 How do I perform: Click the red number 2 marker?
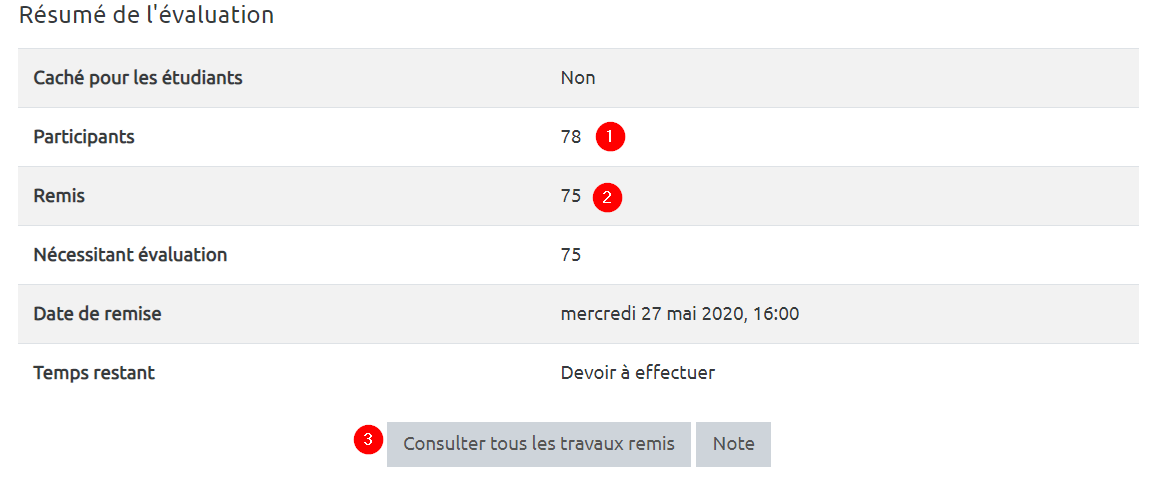click(x=607, y=197)
